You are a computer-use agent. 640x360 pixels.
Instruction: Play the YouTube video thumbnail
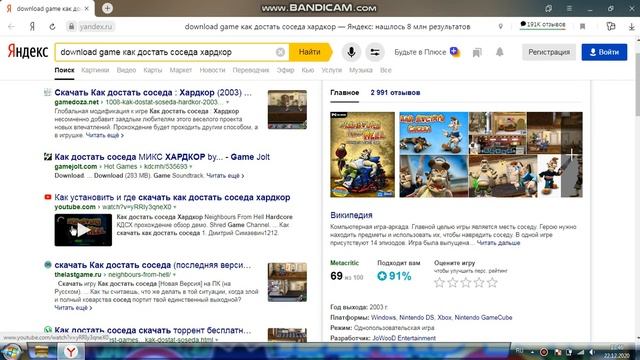coord(83,230)
